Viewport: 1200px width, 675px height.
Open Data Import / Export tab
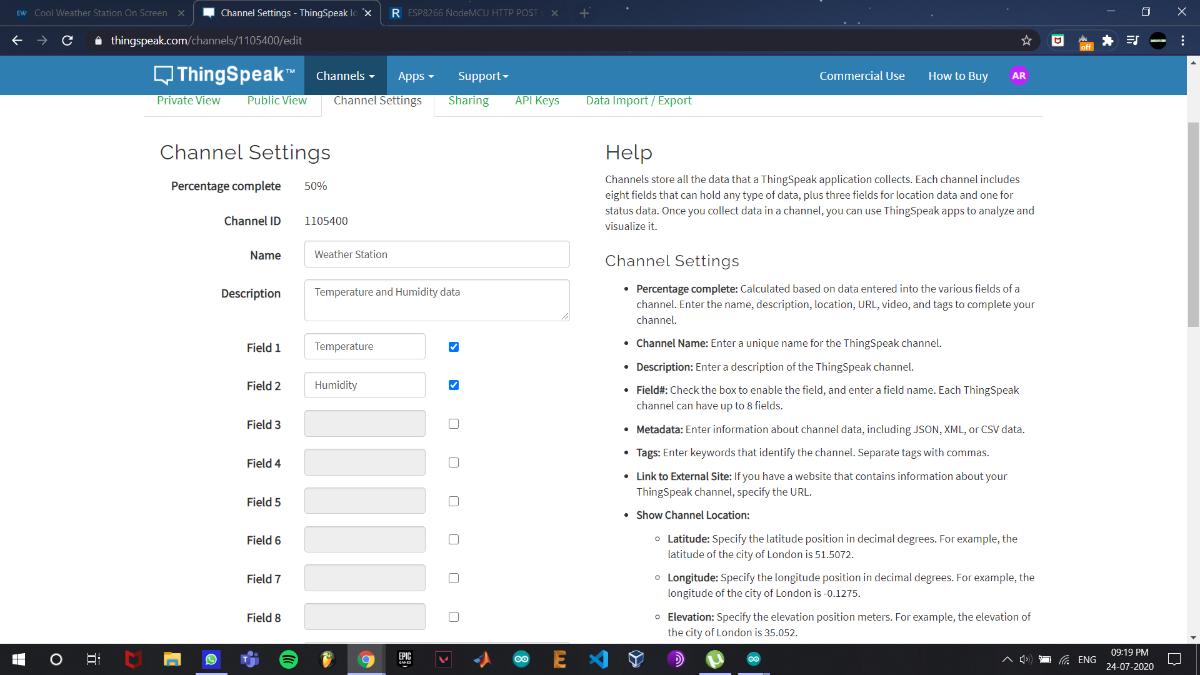pyautogui.click(x=639, y=100)
